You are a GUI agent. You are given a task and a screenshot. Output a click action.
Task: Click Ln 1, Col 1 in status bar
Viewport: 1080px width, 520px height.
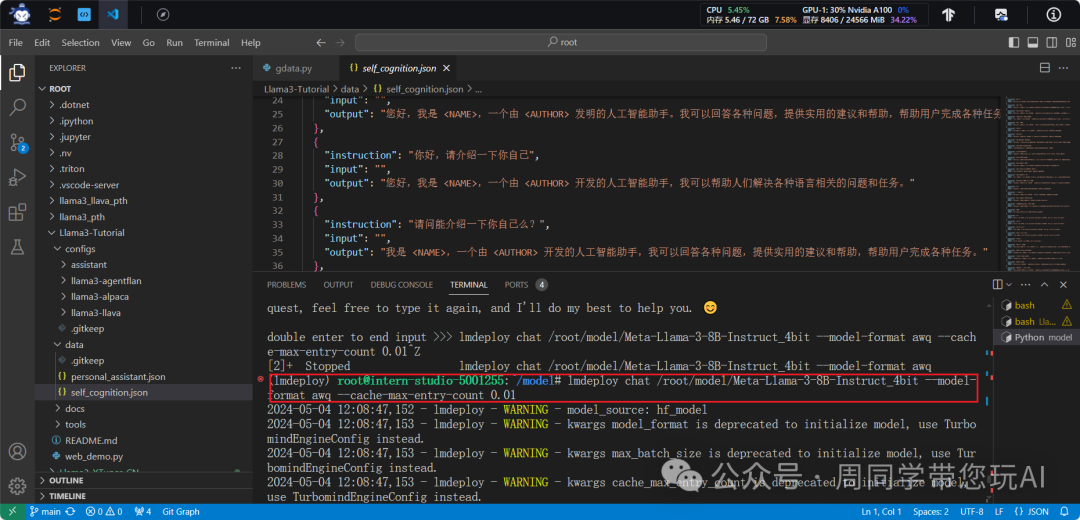pyautogui.click(x=881, y=512)
